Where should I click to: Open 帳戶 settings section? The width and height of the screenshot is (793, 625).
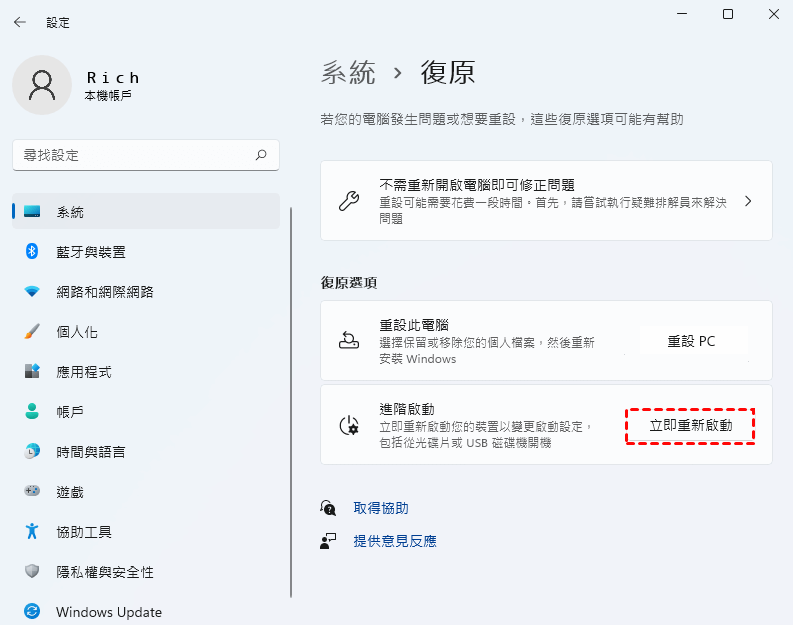click(x=70, y=412)
